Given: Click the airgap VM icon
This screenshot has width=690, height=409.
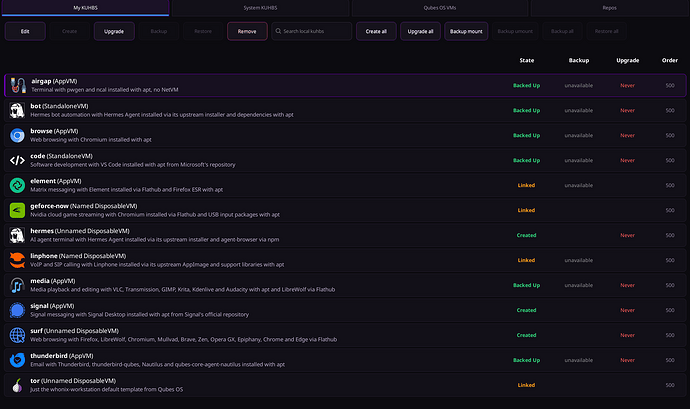Looking at the screenshot, I should 18,85.
